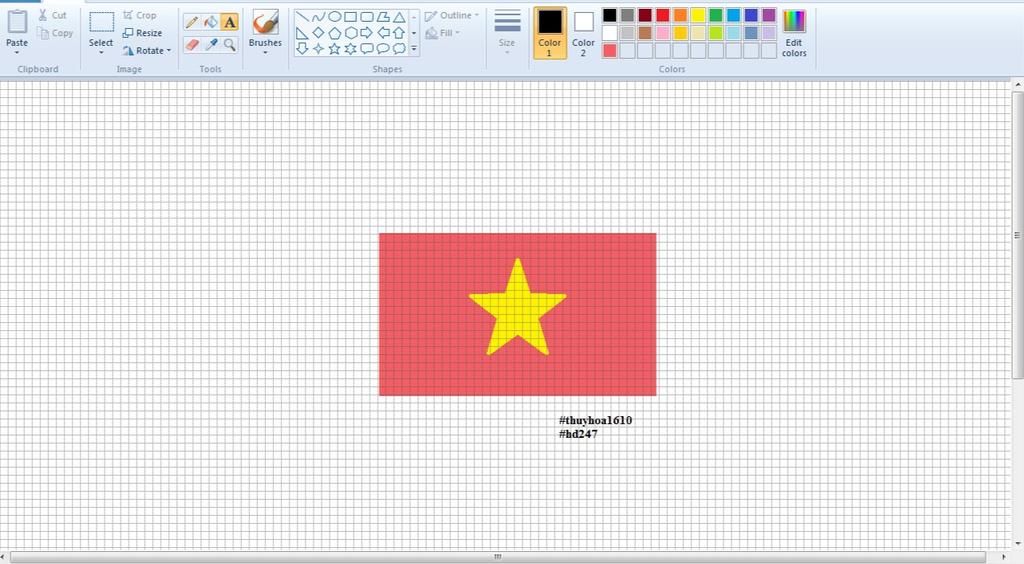The image size is (1024, 564).
Task: Pick the custom coral-red swatch in bottom row
Action: (x=609, y=50)
